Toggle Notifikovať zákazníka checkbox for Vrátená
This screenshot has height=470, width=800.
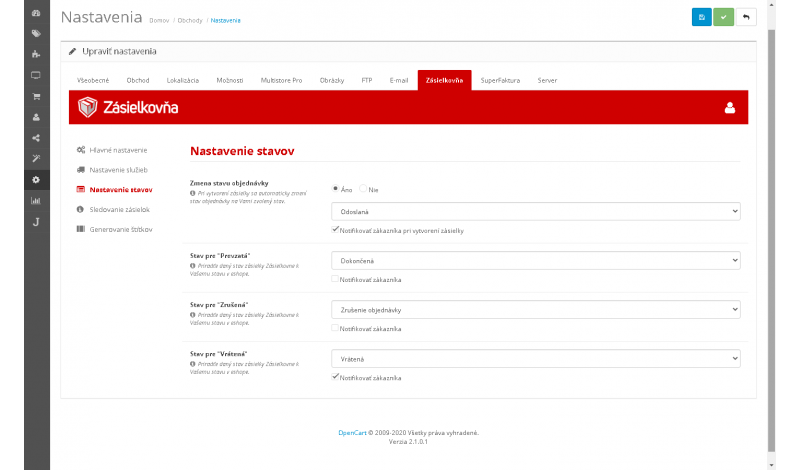(x=335, y=377)
